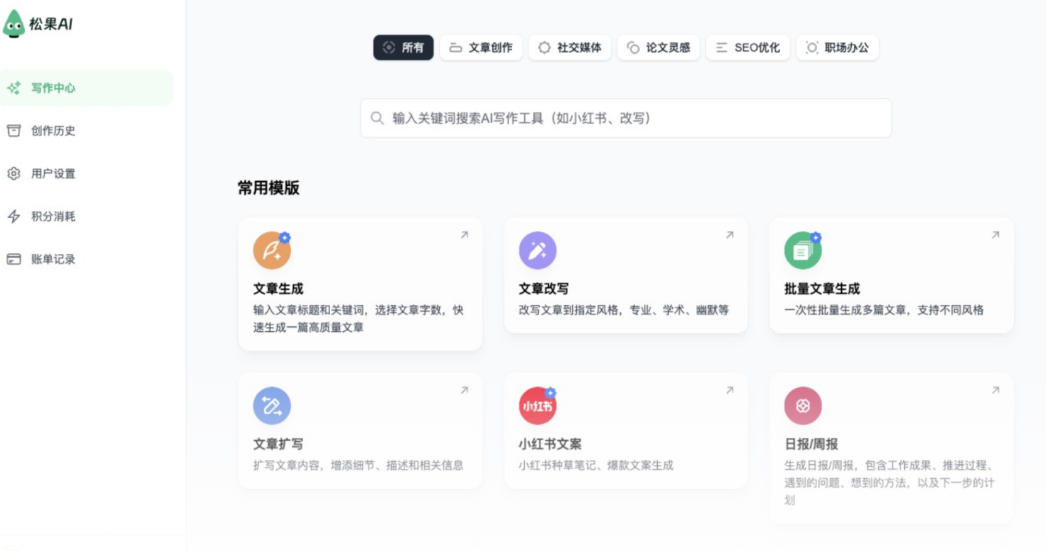Select the 职场办公 category tab

[837, 47]
